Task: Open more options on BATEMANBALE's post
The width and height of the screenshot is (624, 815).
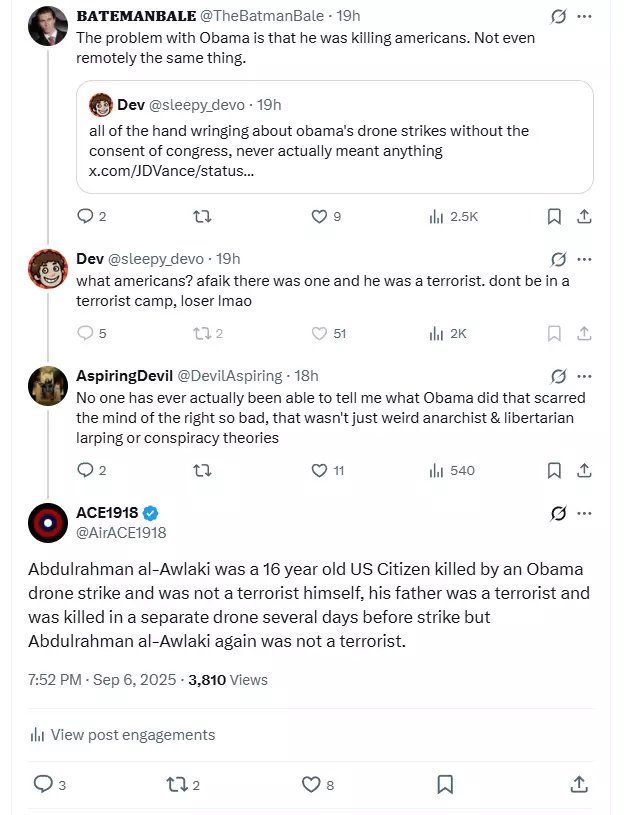Action: (585, 17)
